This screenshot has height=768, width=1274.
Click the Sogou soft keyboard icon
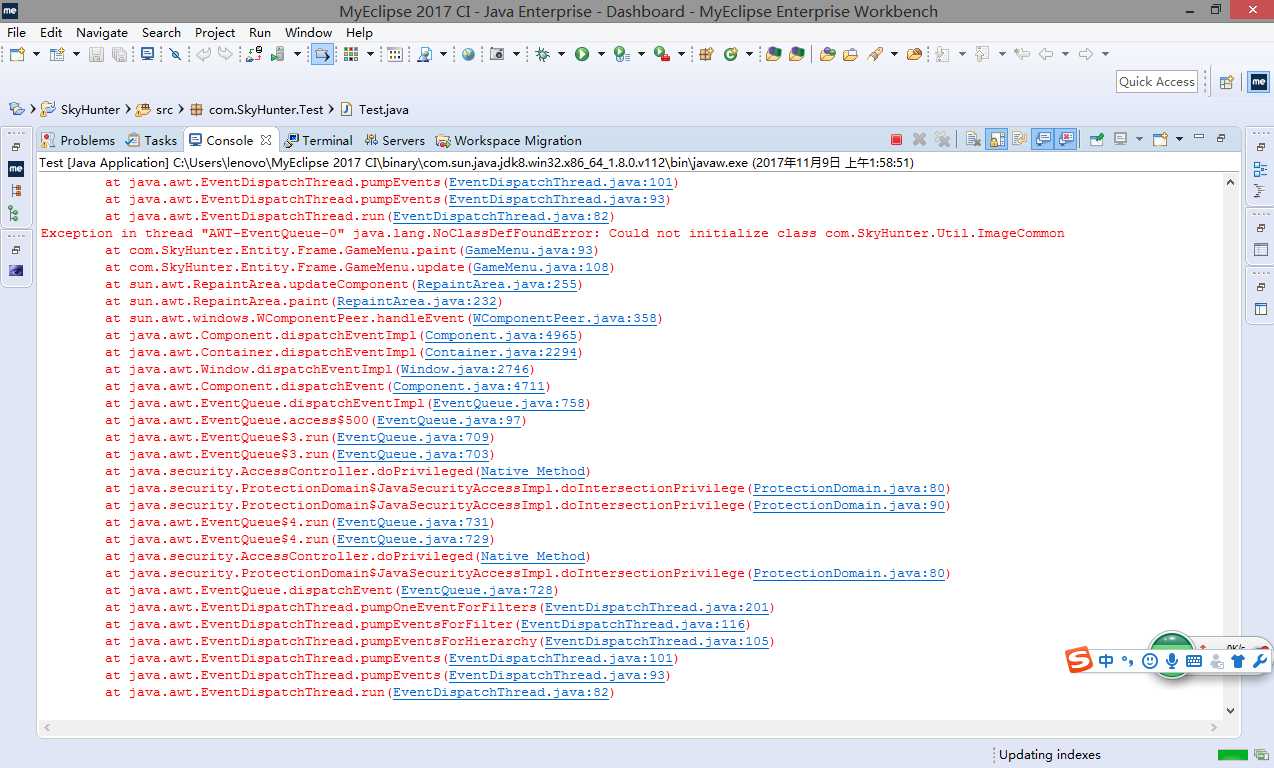[1193, 661]
